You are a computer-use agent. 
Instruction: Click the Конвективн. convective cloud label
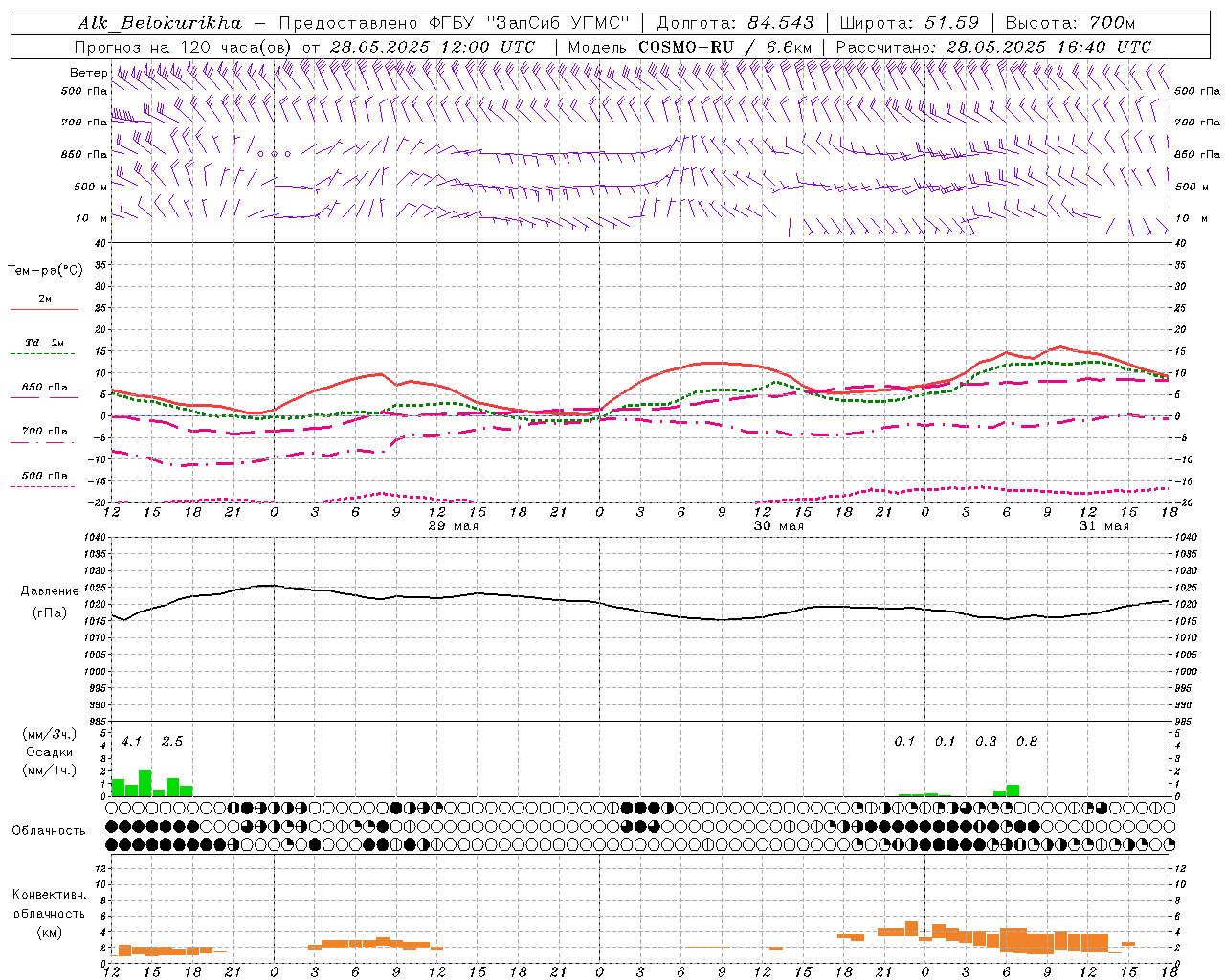(50, 895)
